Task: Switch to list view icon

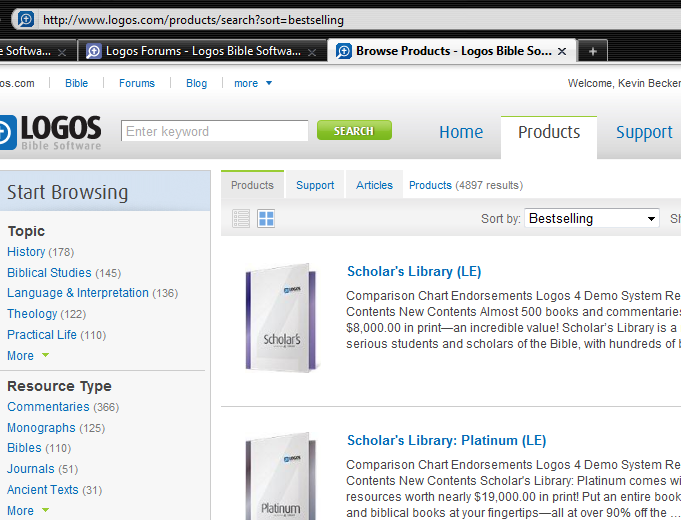Action: tap(241, 219)
